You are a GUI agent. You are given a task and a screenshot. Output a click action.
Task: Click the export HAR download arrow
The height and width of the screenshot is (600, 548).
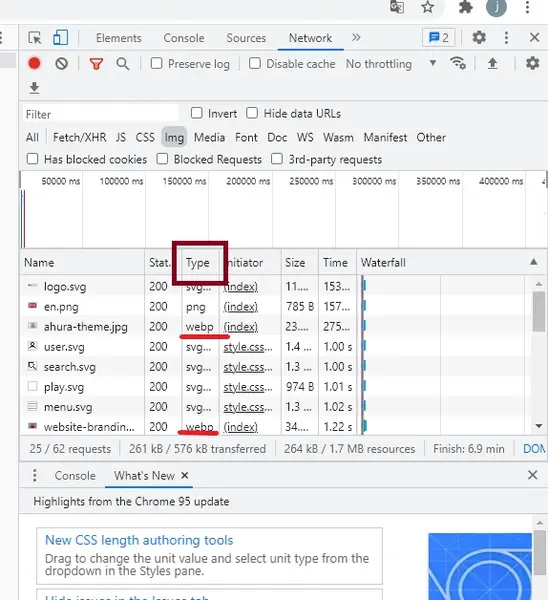[34, 88]
